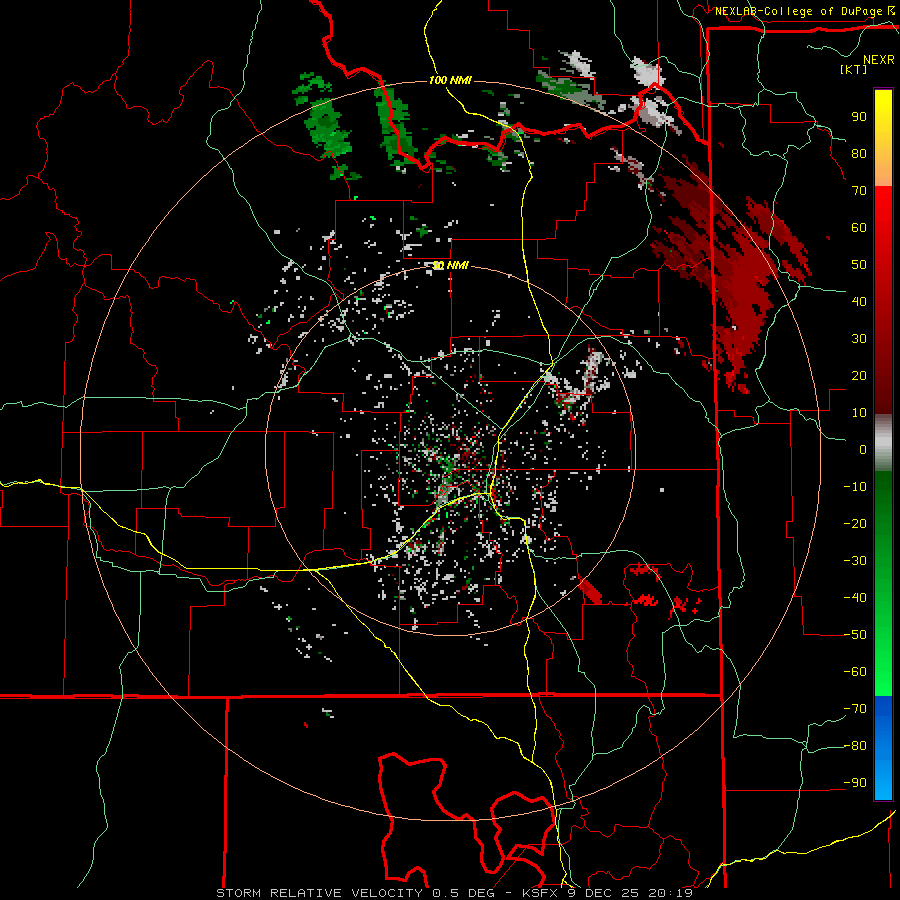Click the "NEXR" label above the scale

[x=879, y=60]
